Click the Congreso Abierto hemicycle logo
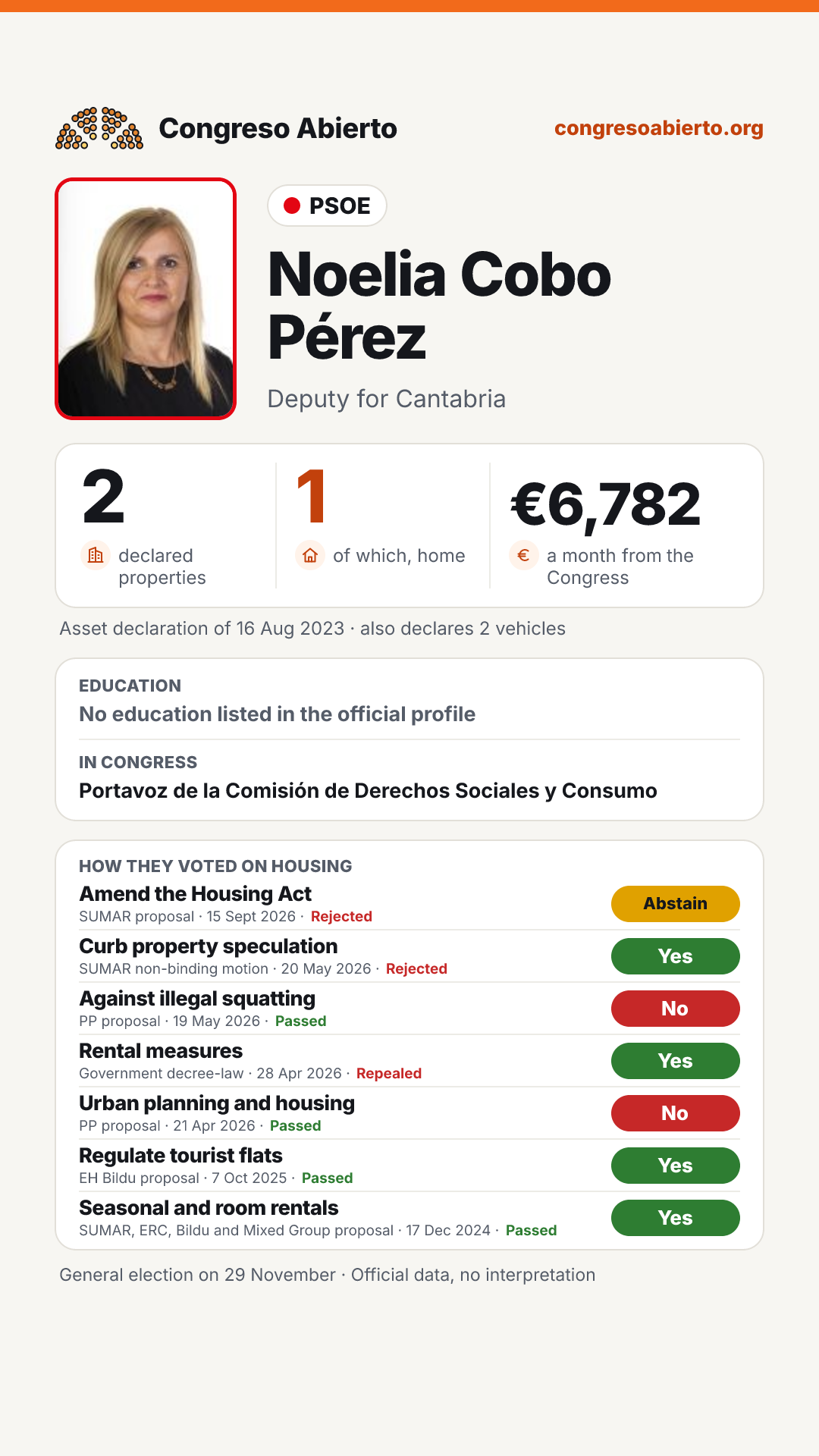819x1456 pixels. pos(99,128)
